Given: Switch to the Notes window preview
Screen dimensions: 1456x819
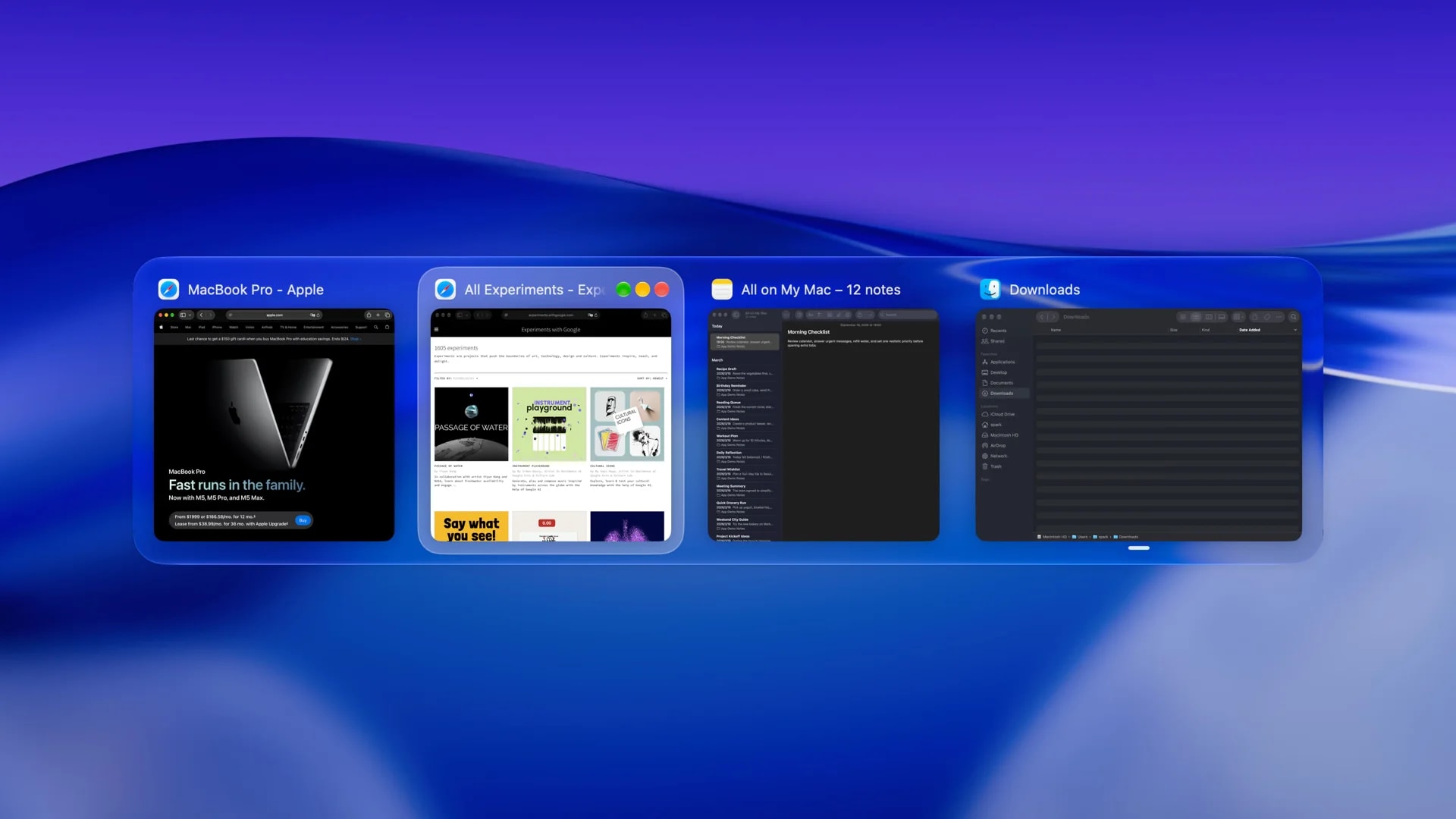Looking at the screenshot, I should pyautogui.click(x=824, y=425).
